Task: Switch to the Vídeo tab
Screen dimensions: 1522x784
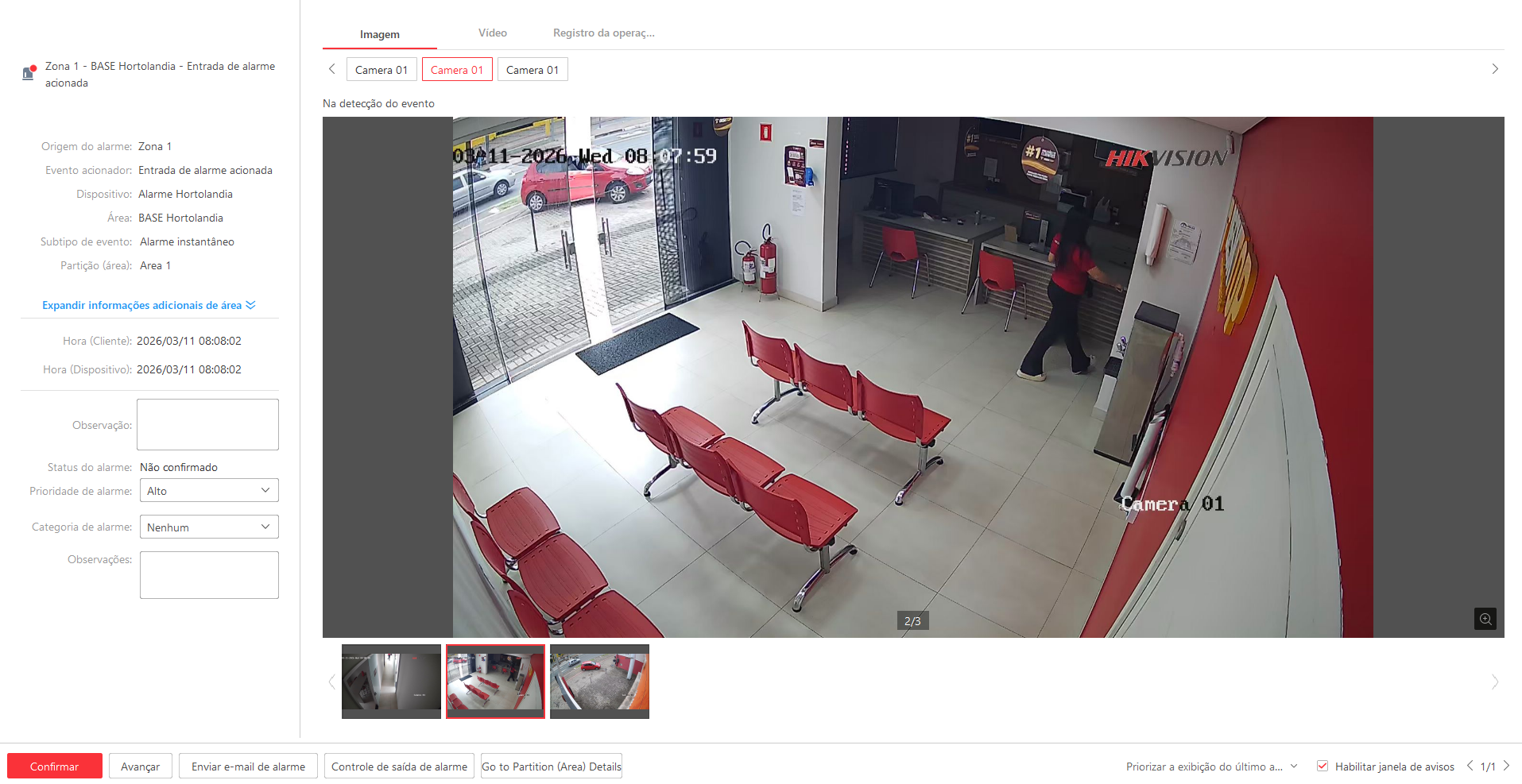Action: [x=493, y=33]
